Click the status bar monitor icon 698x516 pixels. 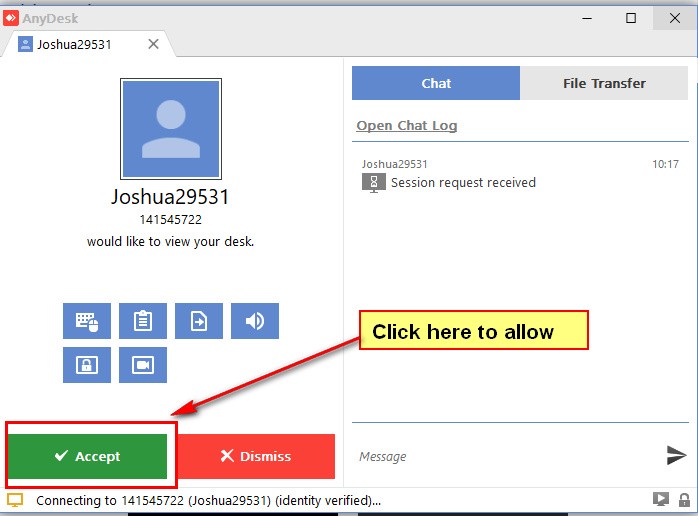pos(15,500)
